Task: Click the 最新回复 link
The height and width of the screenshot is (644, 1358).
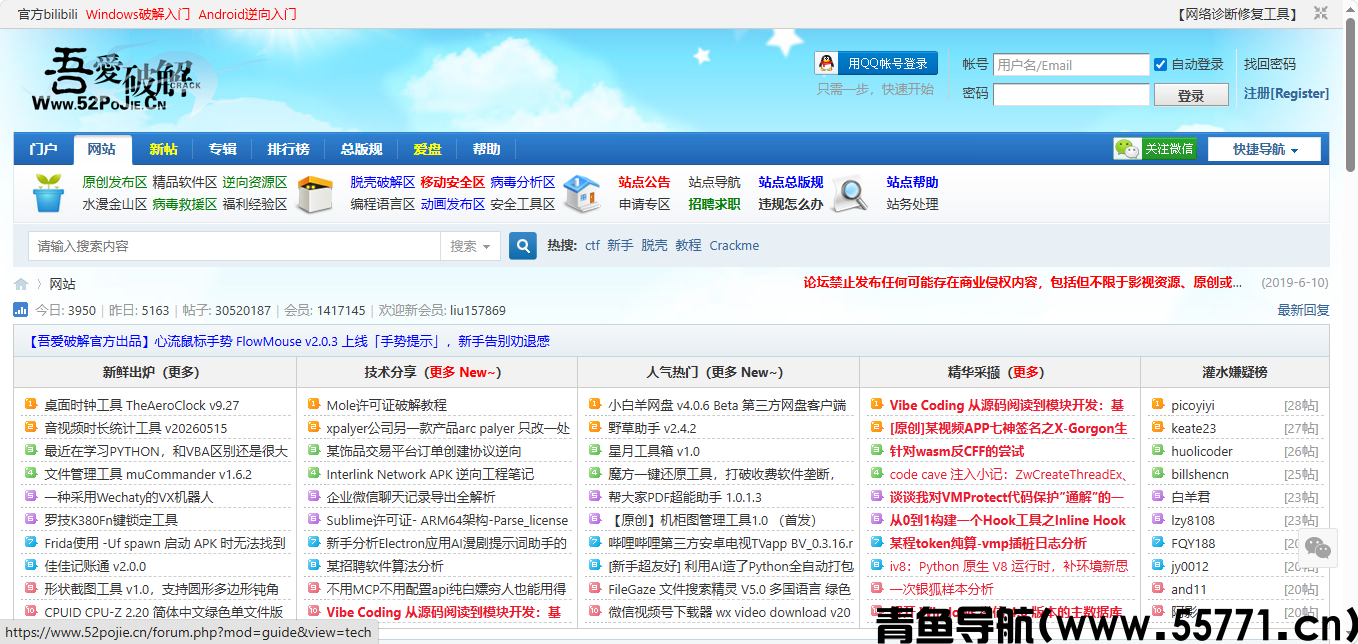Action: 1304,310
